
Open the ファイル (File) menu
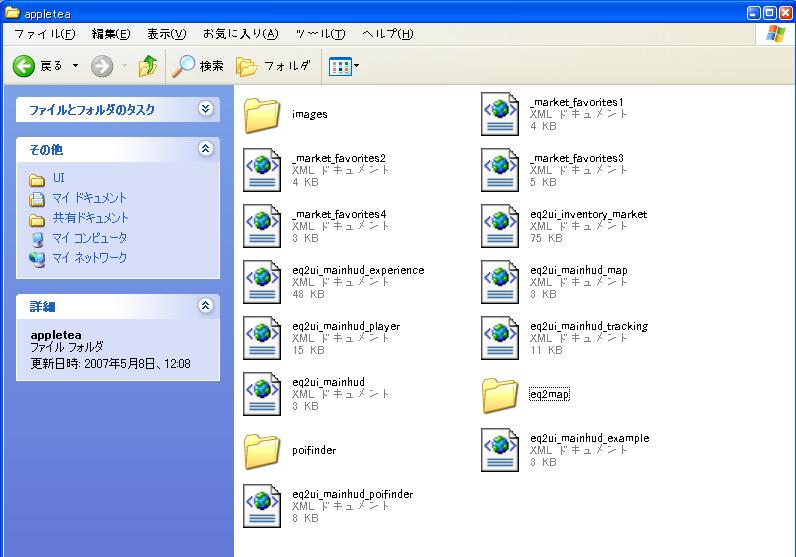pyautogui.click(x=44, y=34)
